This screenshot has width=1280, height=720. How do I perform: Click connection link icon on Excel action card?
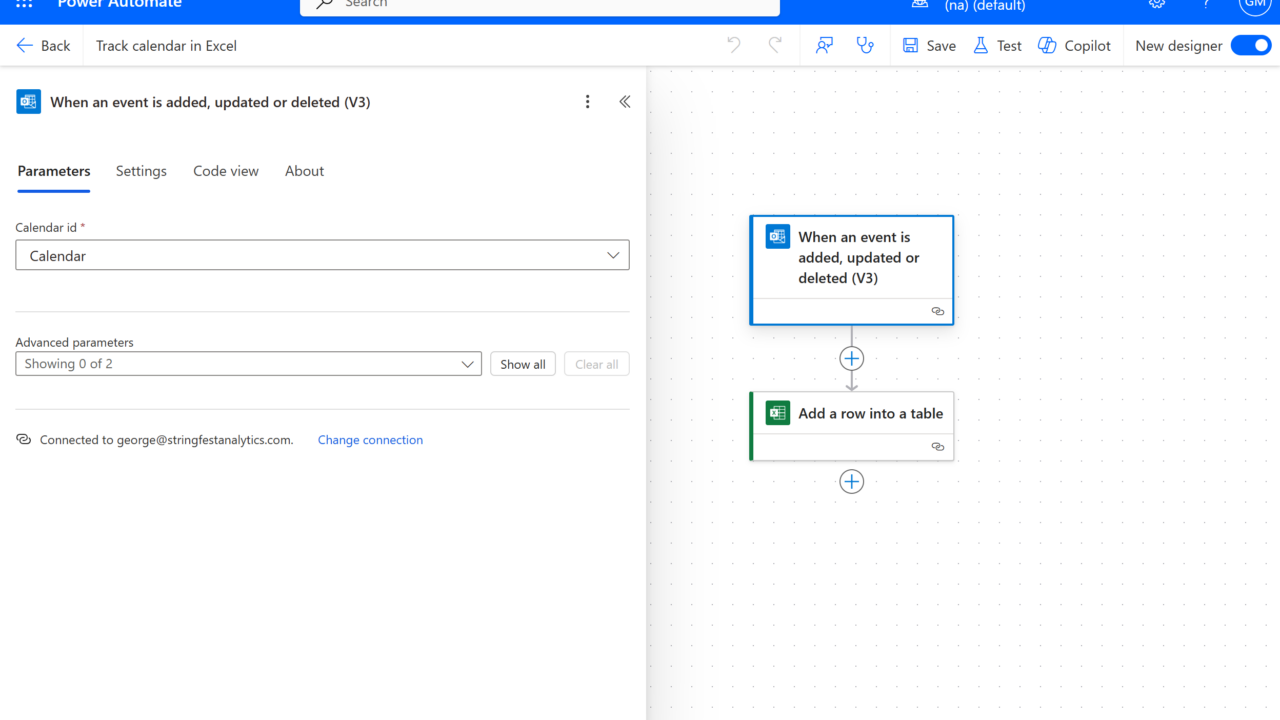click(x=937, y=447)
